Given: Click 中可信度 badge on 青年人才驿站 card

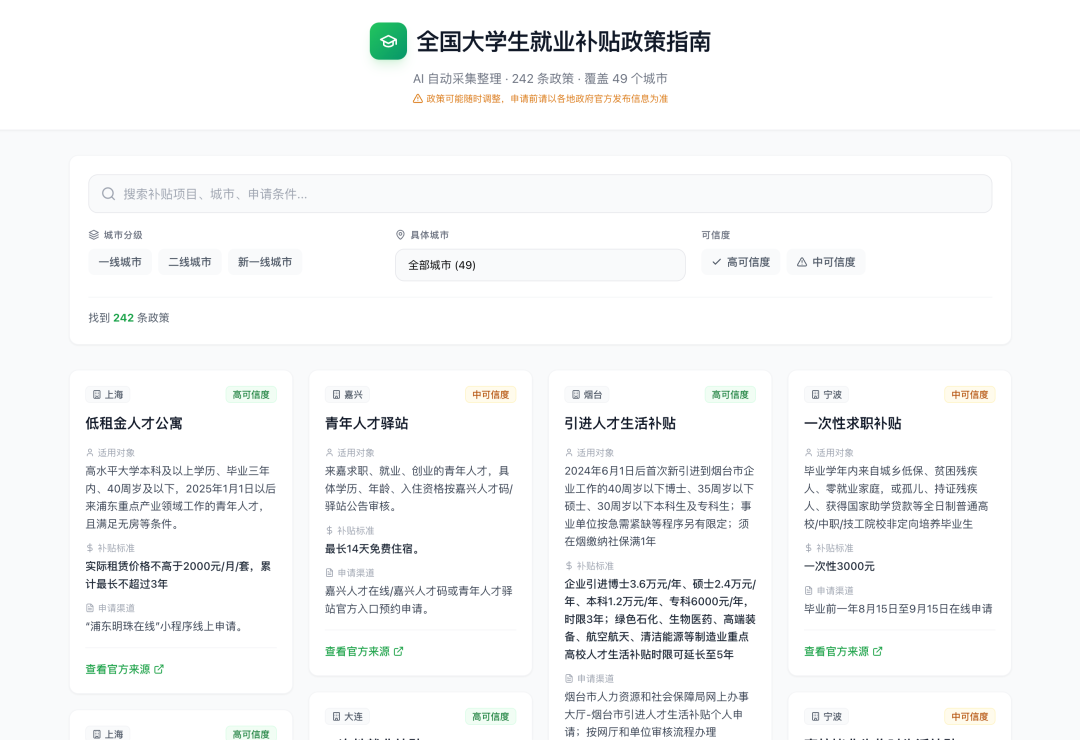Looking at the screenshot, I should (x=490, y=395).
